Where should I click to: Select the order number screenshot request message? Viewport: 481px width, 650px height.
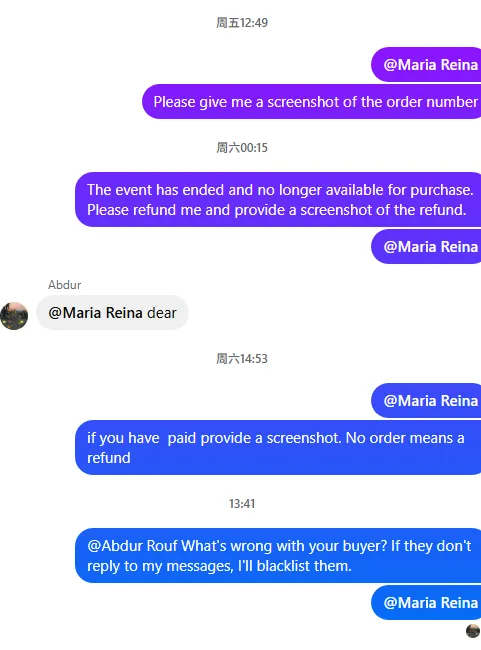point(312,102)
